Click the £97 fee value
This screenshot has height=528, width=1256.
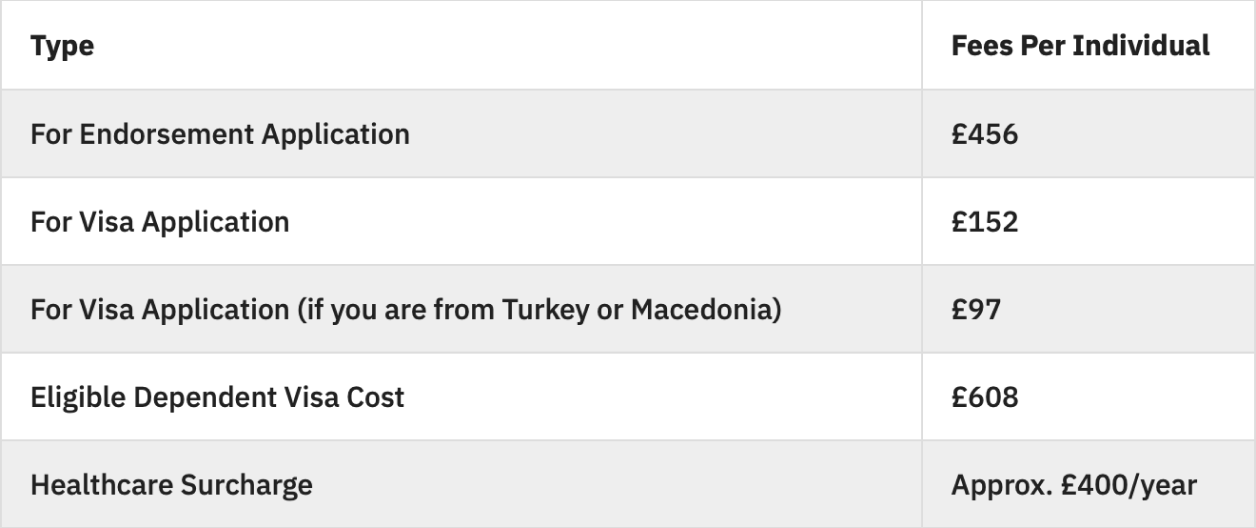click(x=975, y=309)
